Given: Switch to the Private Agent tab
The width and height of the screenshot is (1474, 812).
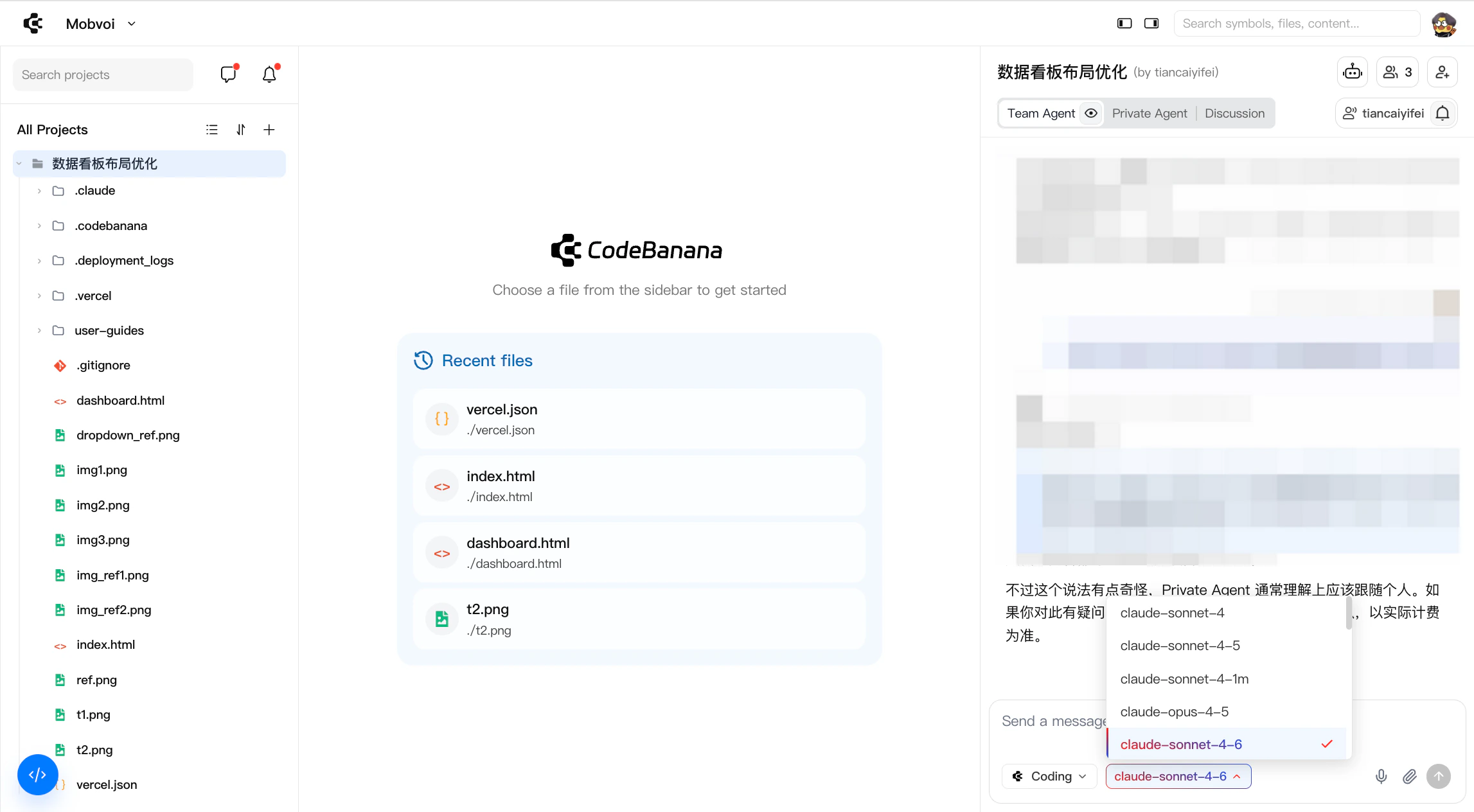Looking at the screenshot, I should (x=1150, y=113).
